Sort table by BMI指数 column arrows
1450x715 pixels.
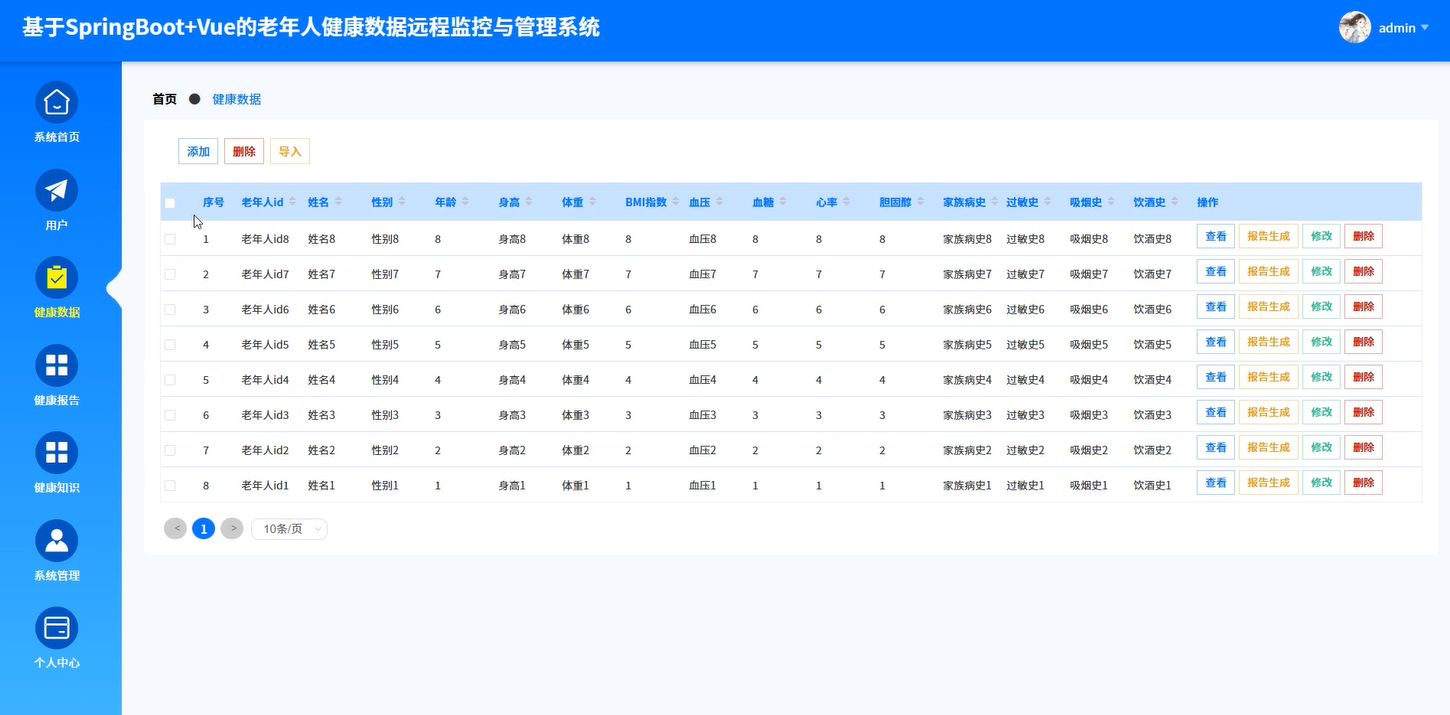coord(675,202)
